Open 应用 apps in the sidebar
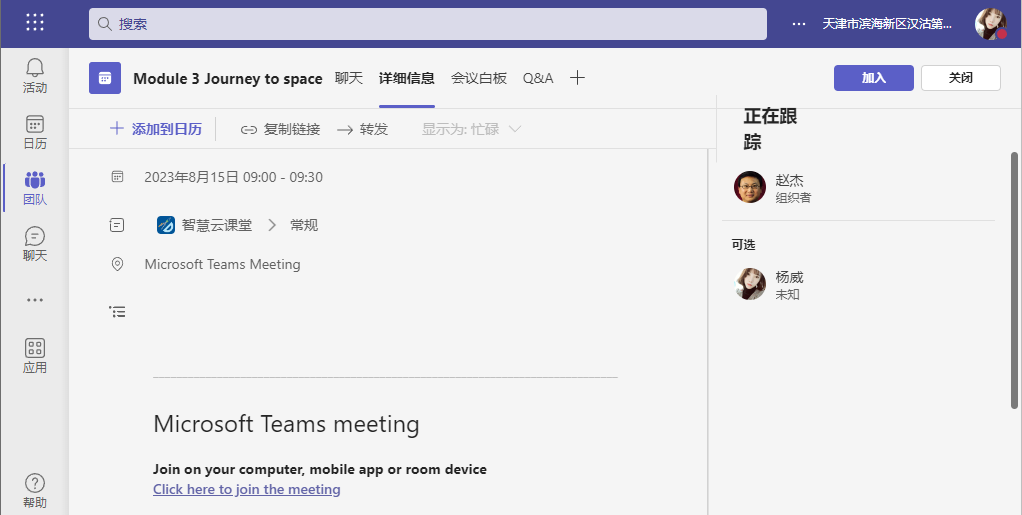 tap(35, 356)
